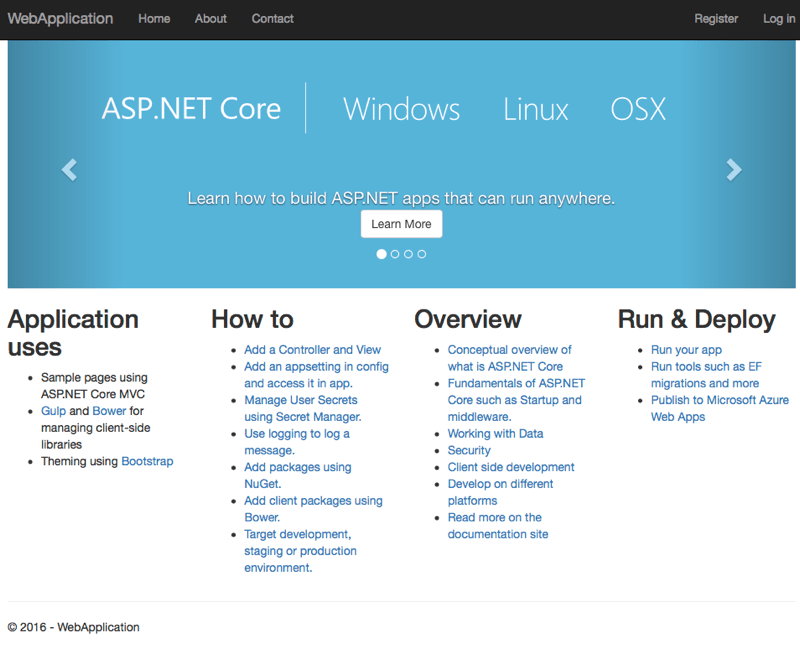The width and height of the screenshot is (800, 649).
Task: Open Add client packages using Bower link
Action: click(x=313, y=509)
